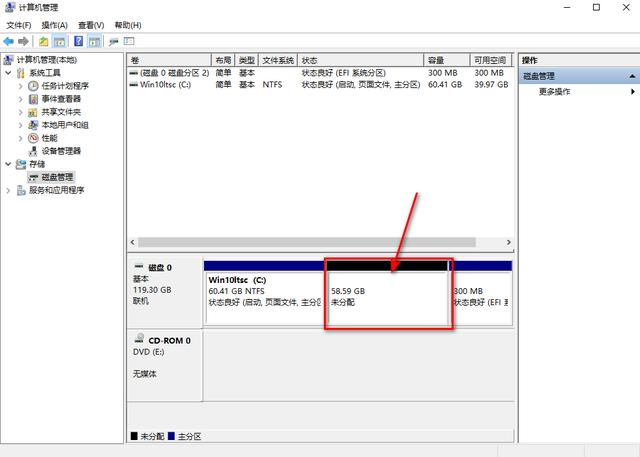Click the 存储 storage icon
Screen dimensions: 640x457
pos(21,164)
